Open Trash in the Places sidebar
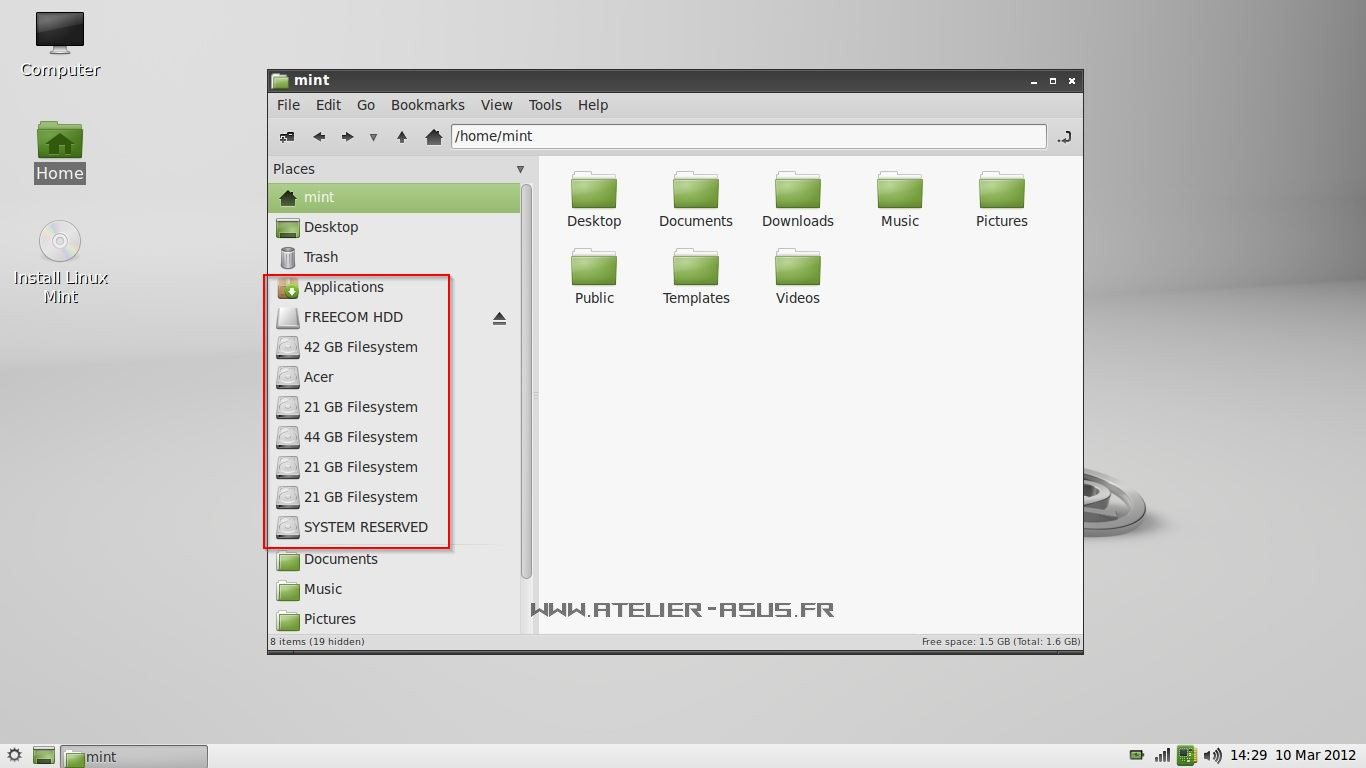The width and height of the screenshot is (1366, 768). (394, 257)
